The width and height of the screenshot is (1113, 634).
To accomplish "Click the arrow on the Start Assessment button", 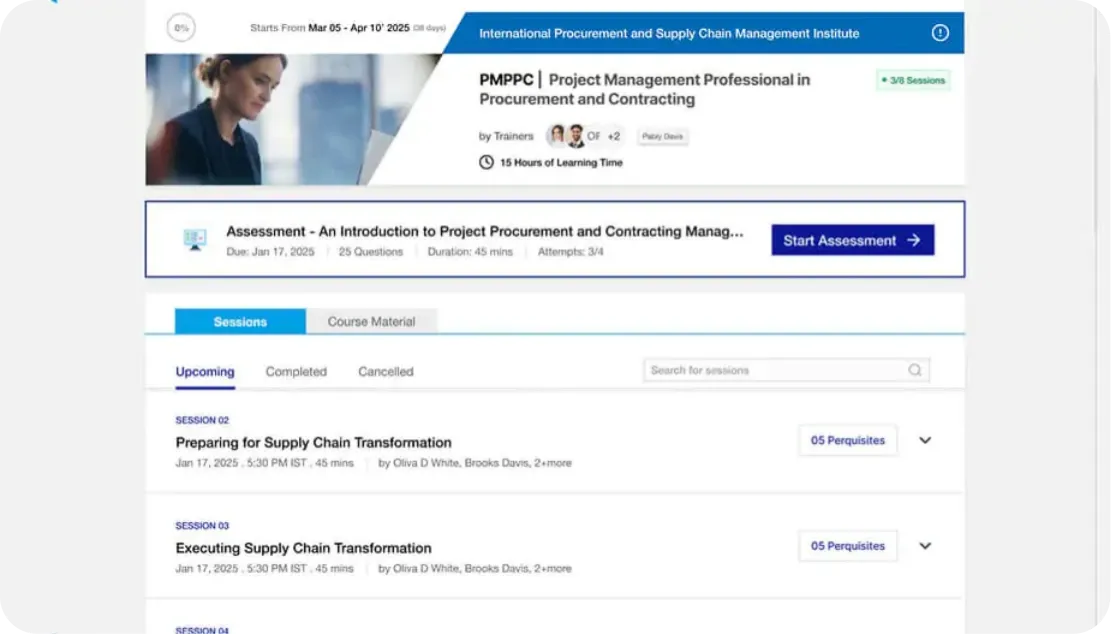I will pyautogui.click(x=913, y=240).
